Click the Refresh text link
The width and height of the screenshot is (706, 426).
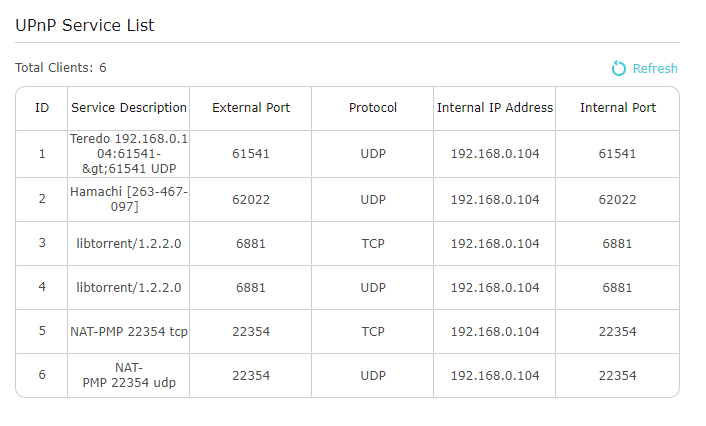click(655, 68)
